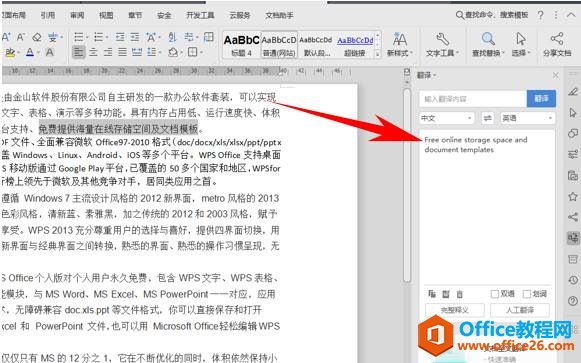Open the 英语 target language dropdown
This screenshot has height=363, width=581.
[528, 118]
